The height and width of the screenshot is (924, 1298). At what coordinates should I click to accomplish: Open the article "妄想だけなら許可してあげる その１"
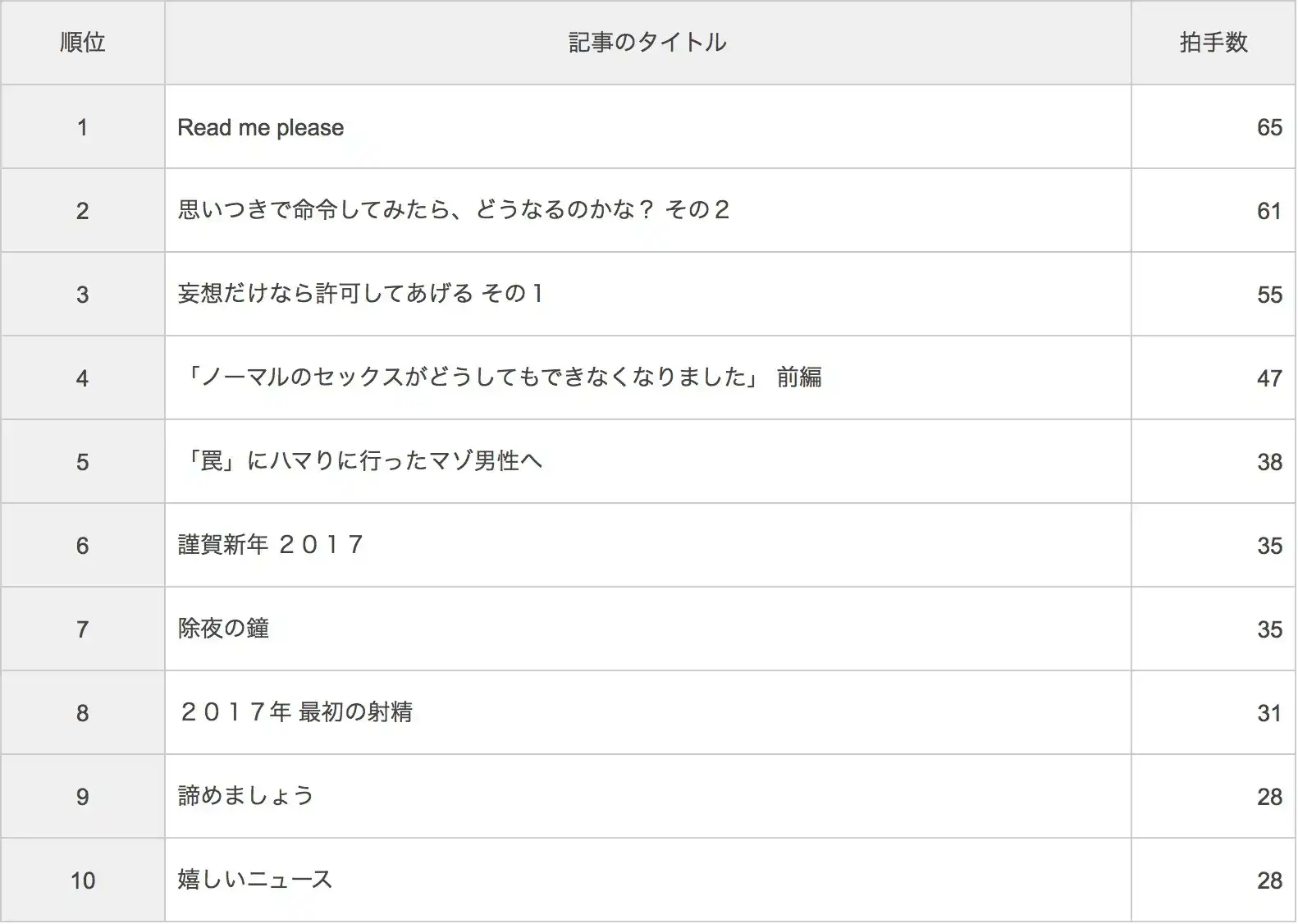[360, 294]
